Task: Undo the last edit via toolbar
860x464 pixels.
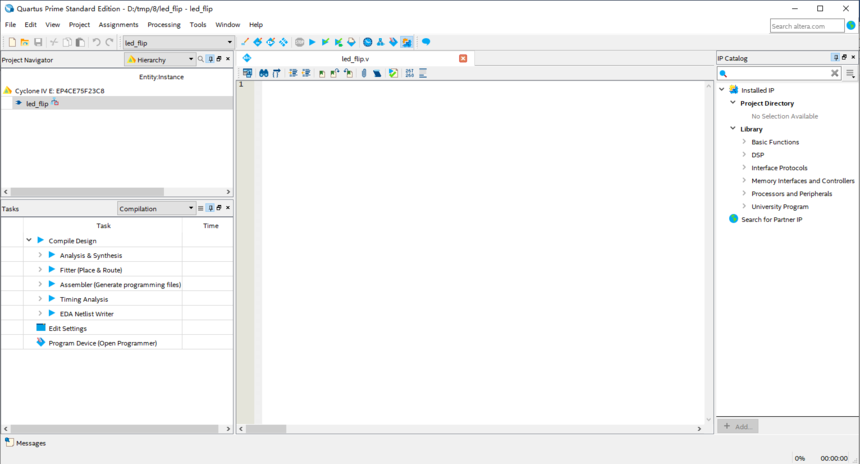Action: 96,42
